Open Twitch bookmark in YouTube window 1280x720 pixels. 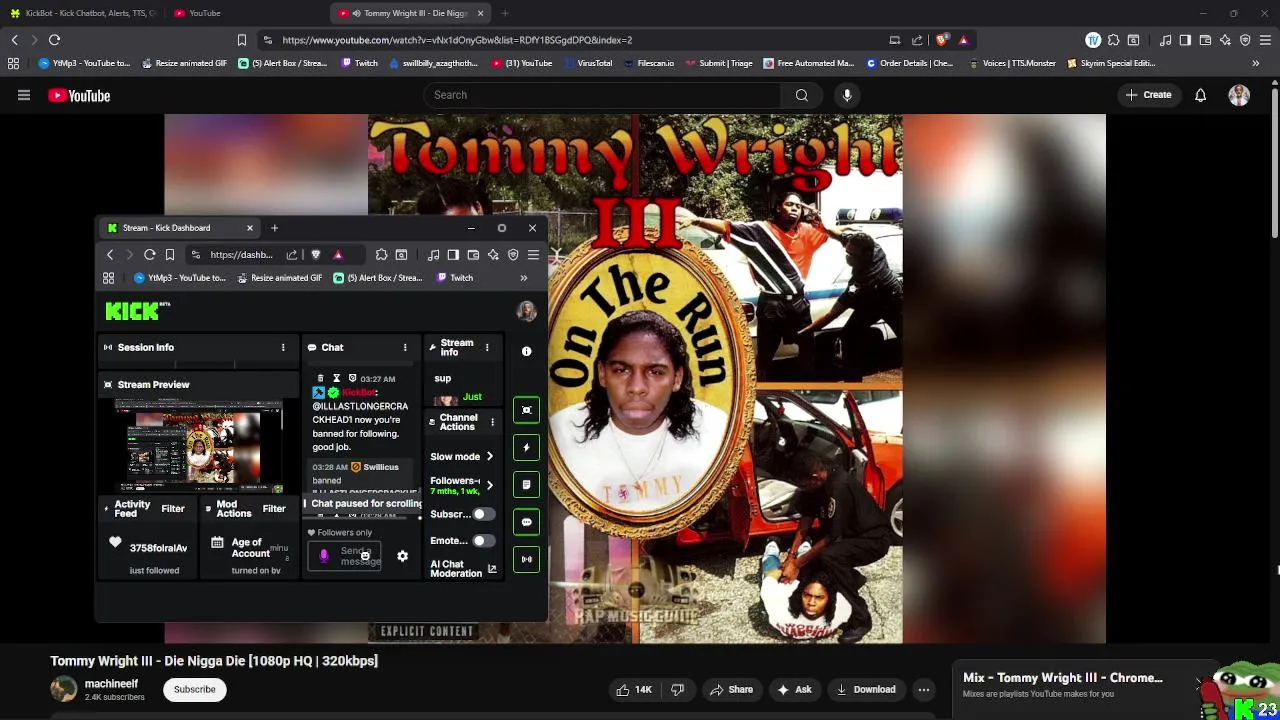(x=359, y=63)
